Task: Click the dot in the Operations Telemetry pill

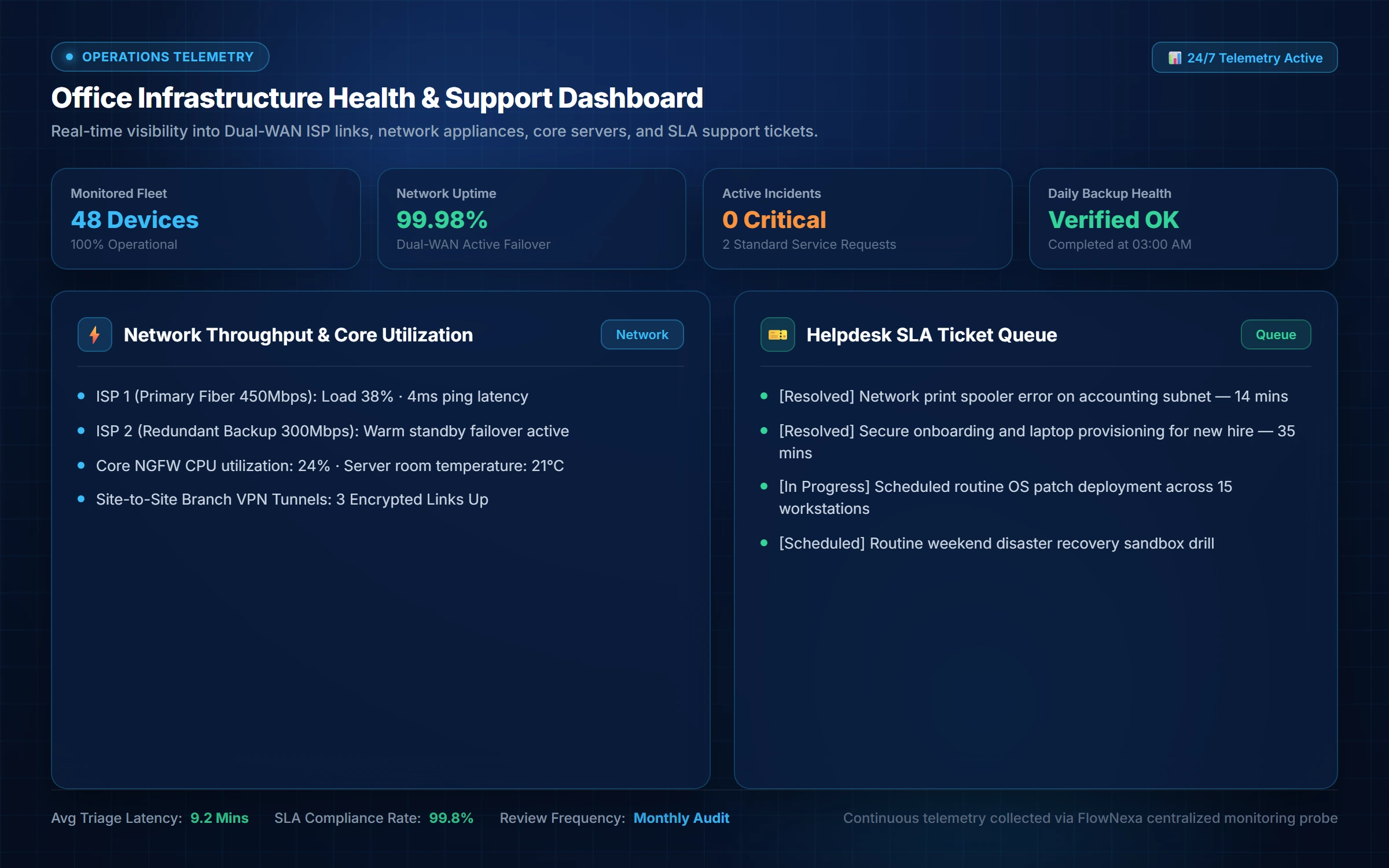Action: (69, 57)
